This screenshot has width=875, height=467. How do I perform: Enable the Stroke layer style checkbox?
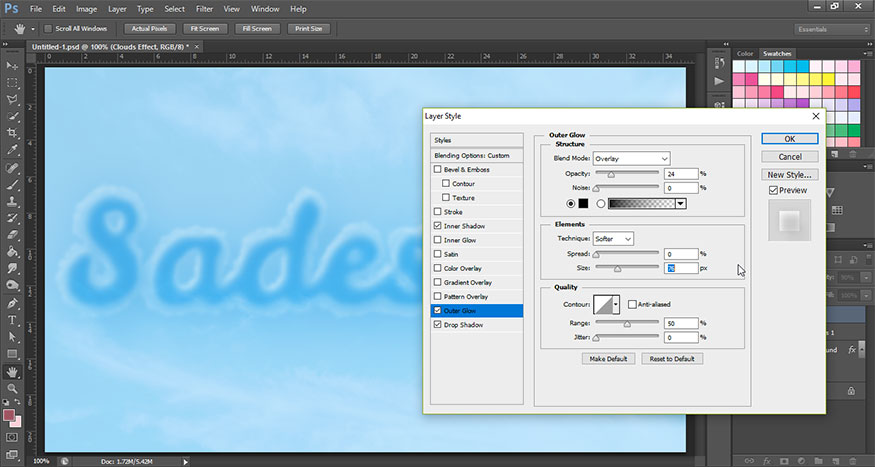pos(436,212)
